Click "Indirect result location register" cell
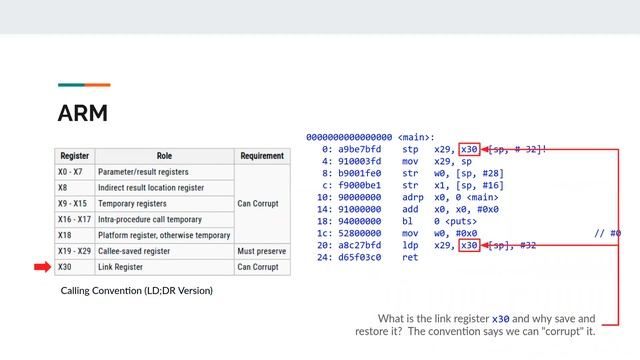The width and height of the screenshot is (640, 360). click(x=164, y=188)
